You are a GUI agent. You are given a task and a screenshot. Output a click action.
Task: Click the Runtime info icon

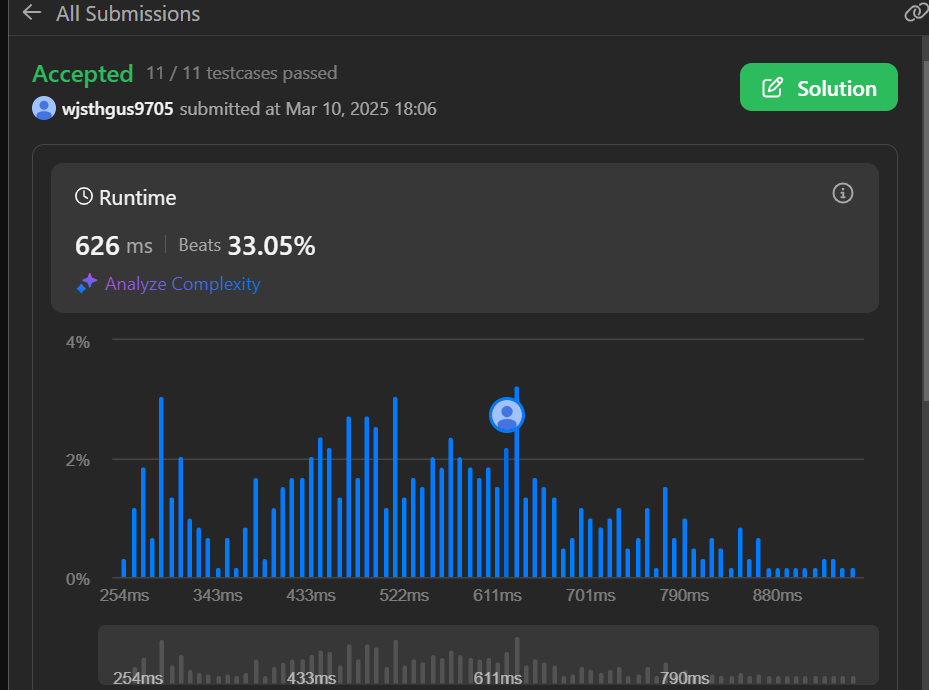[842, 193]
